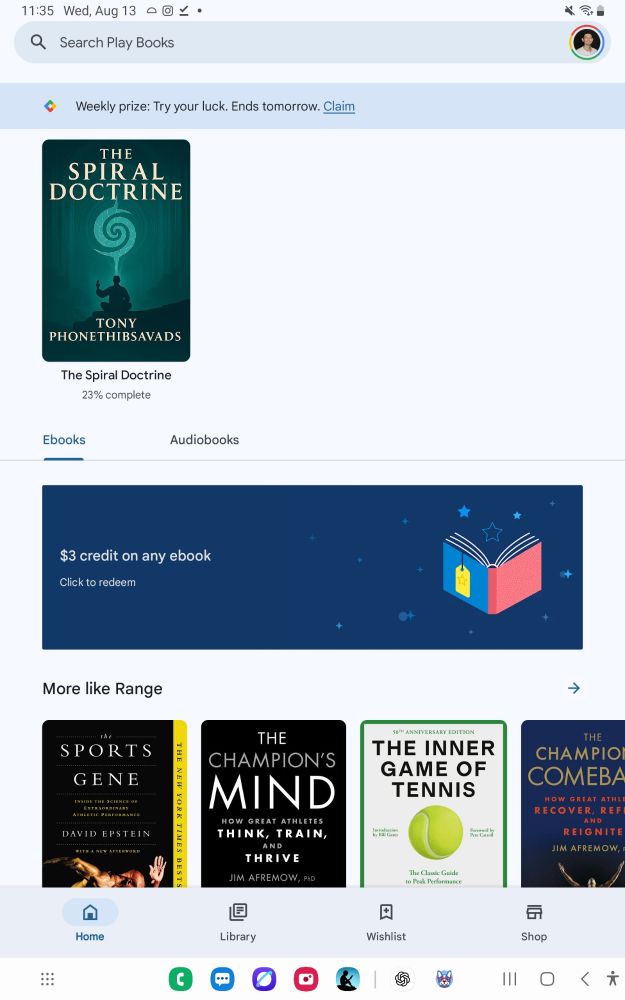Go to the Wishlist bookmark icon
The image size is (625, 1000).
pyautogui.click(x=386, y=912)
